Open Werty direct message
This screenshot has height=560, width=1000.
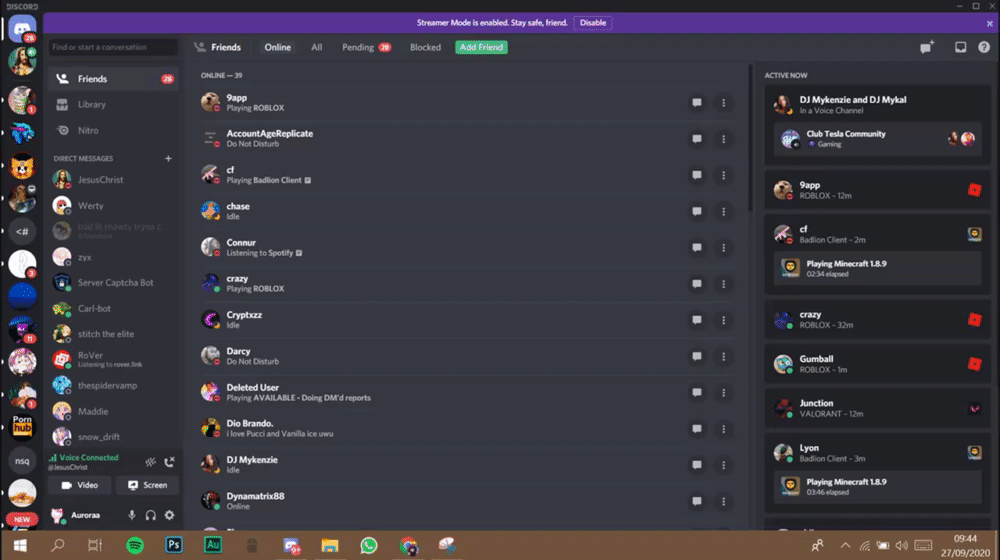[x=114, y=205]
